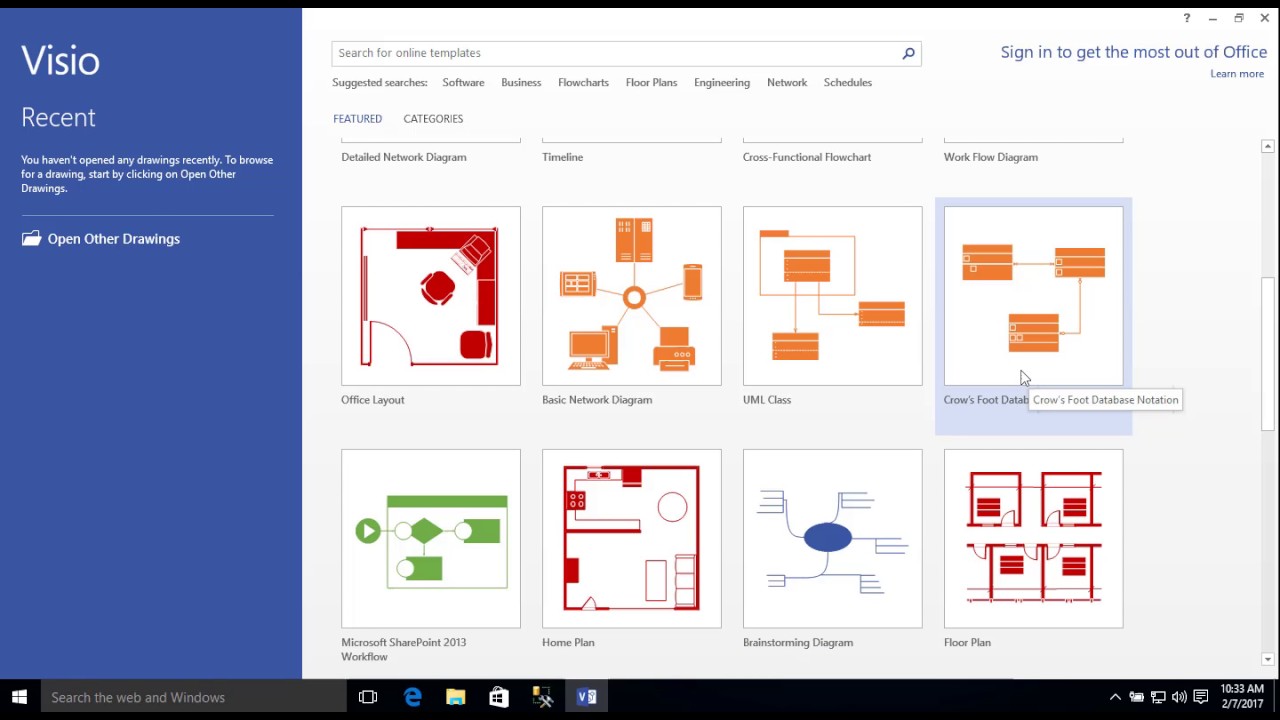Switch to the CATEGORIES tab
Viewport: 1280px width, 720px height.
[x=433, y=119]
